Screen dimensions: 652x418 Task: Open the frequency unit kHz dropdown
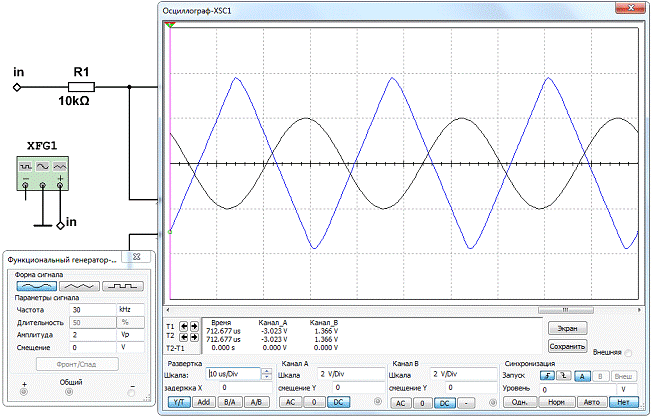(x=132, y=310)
